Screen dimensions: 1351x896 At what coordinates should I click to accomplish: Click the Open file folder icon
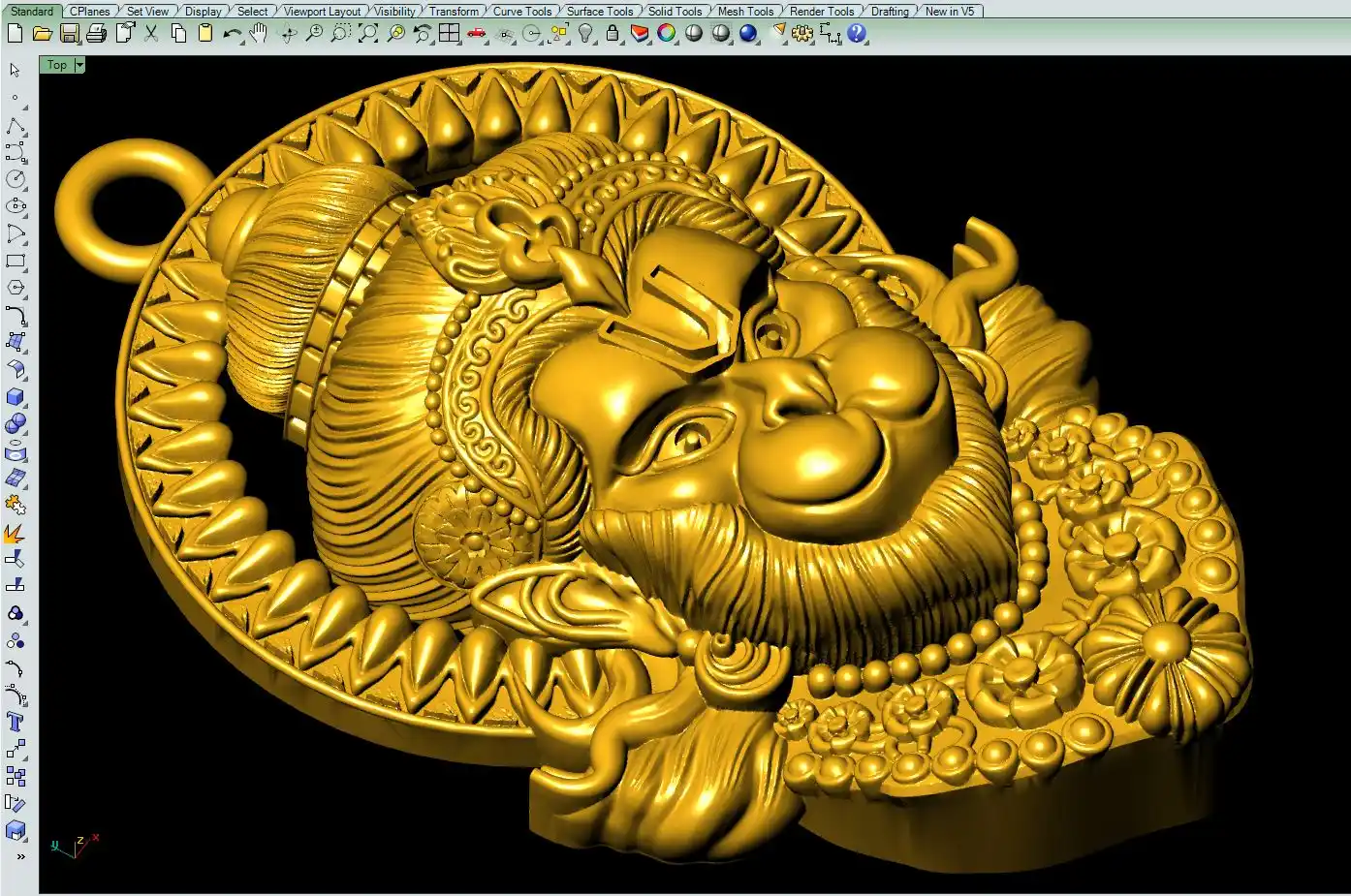tap(42, 34)
